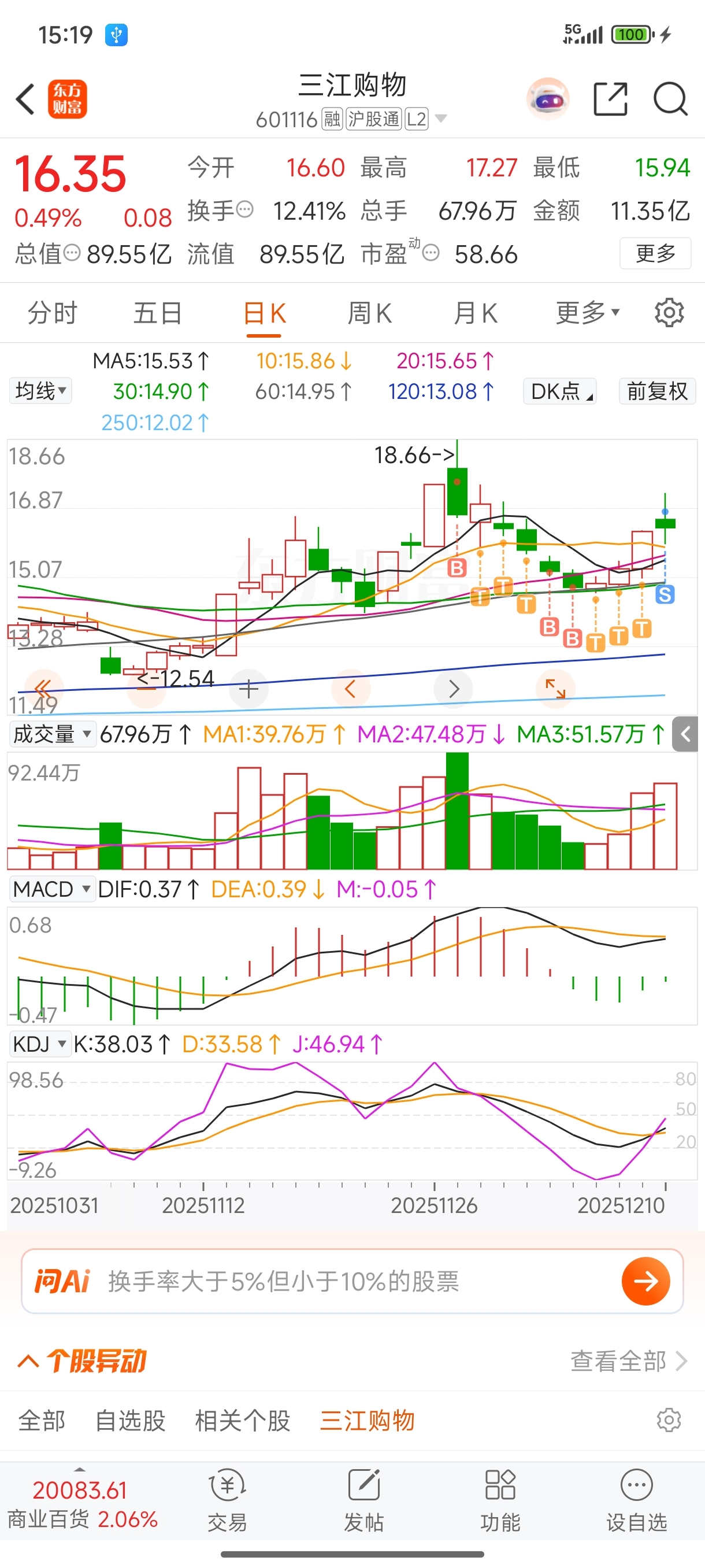Tap the 沪股通 badge
Viewport: 705px width, 1568px height.
point(373,119)
